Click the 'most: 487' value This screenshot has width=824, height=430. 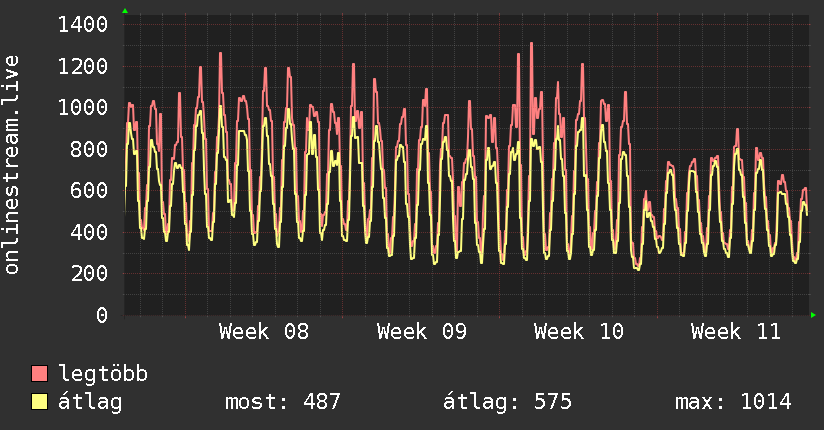click(x=283, y=402)
